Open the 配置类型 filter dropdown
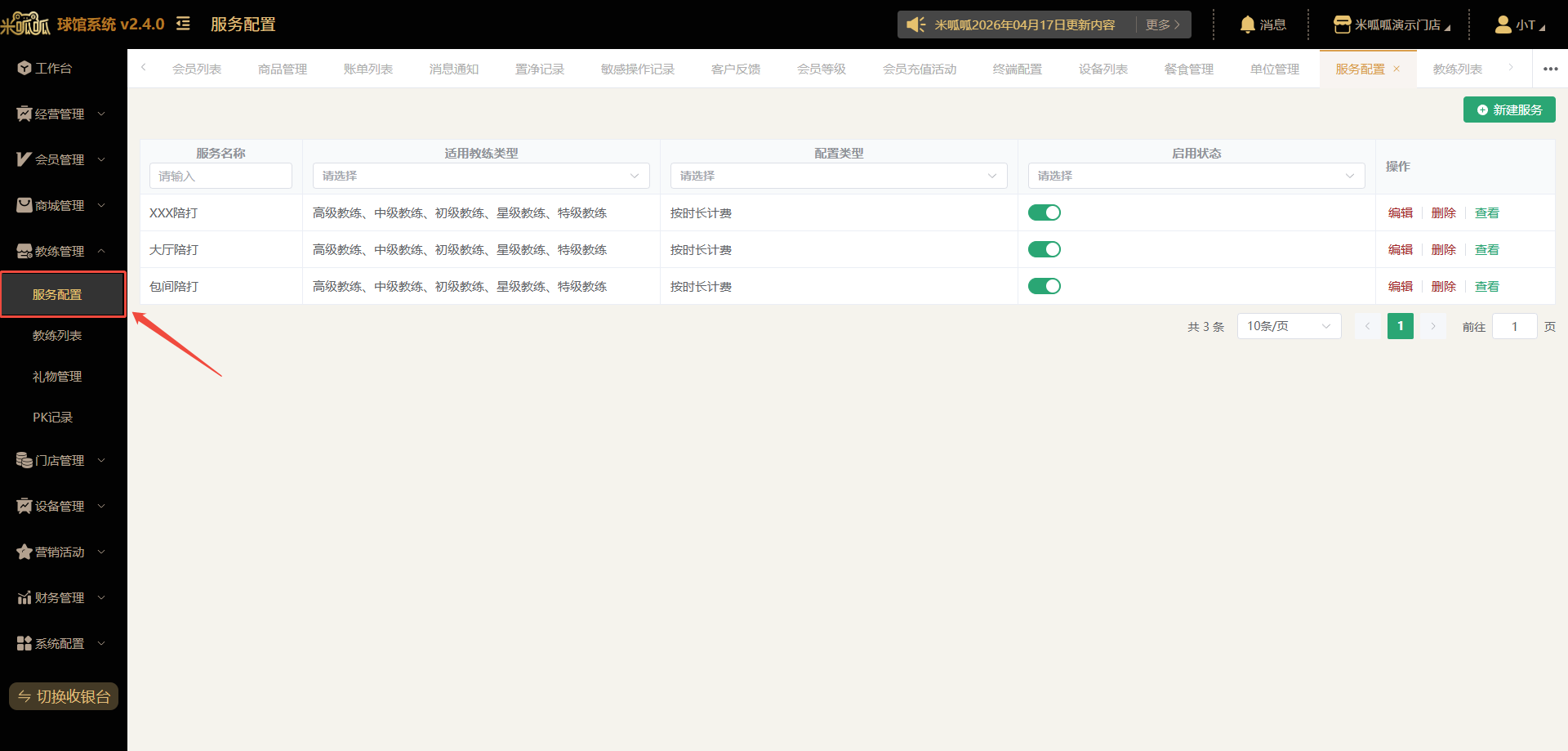The height and width of the screenshot is (751, 1568). [839, 176]
